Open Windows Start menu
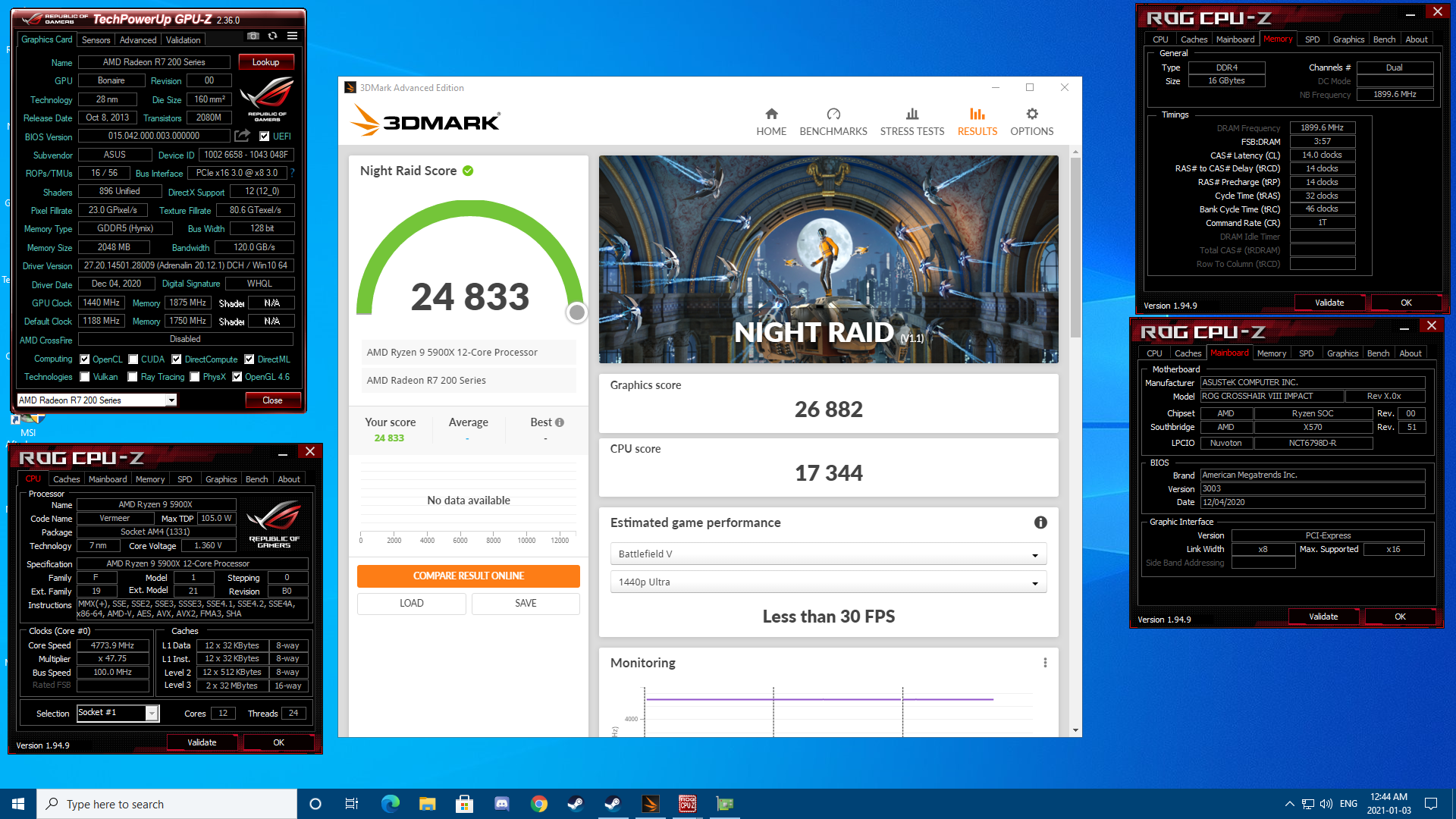This screenshot has width=1456, height=819. point(18,804)
